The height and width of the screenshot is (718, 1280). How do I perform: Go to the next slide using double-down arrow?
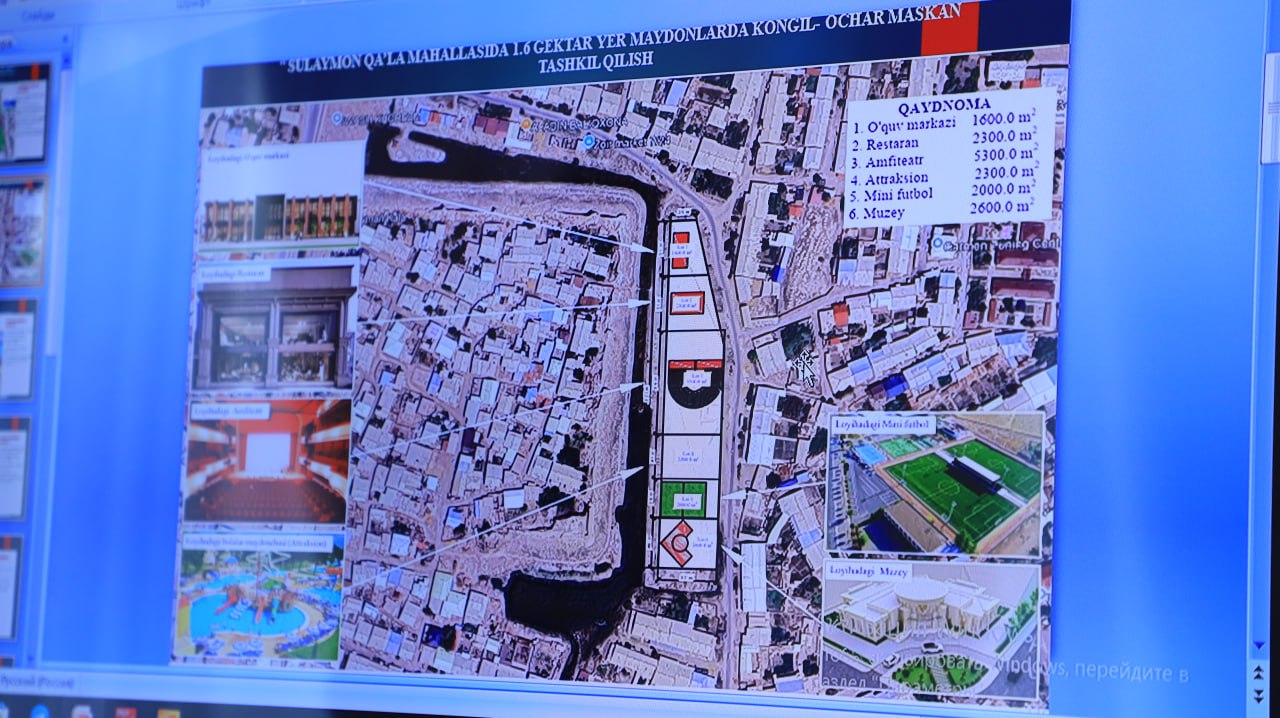click(1259, 694)
